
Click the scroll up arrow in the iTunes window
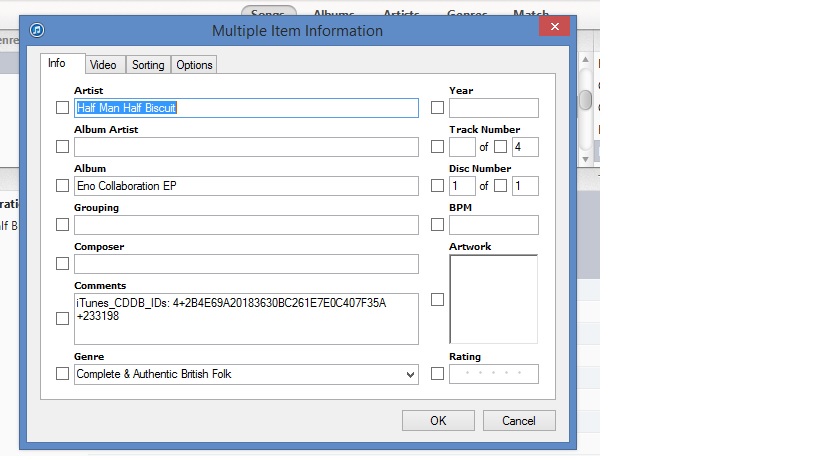point(586,60)
